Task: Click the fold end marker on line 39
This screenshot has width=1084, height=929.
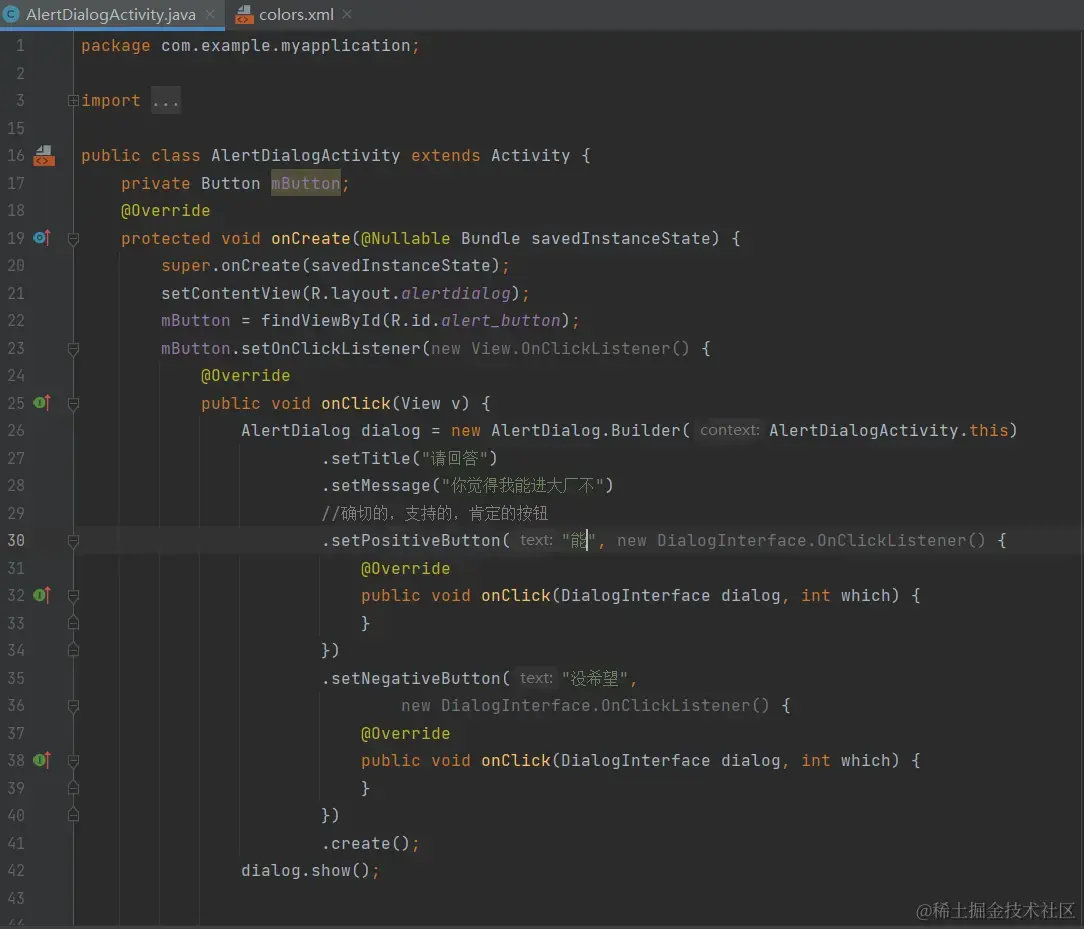Action: point(73,788)
